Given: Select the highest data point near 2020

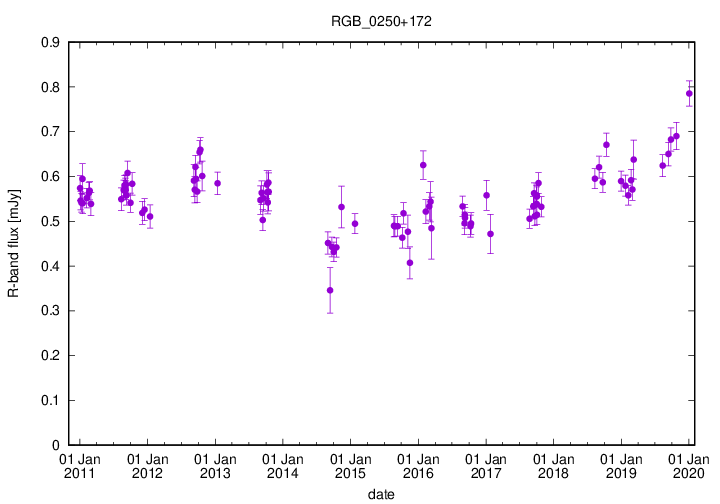Looking at the screenshot, I should click(x=689, y=94).
